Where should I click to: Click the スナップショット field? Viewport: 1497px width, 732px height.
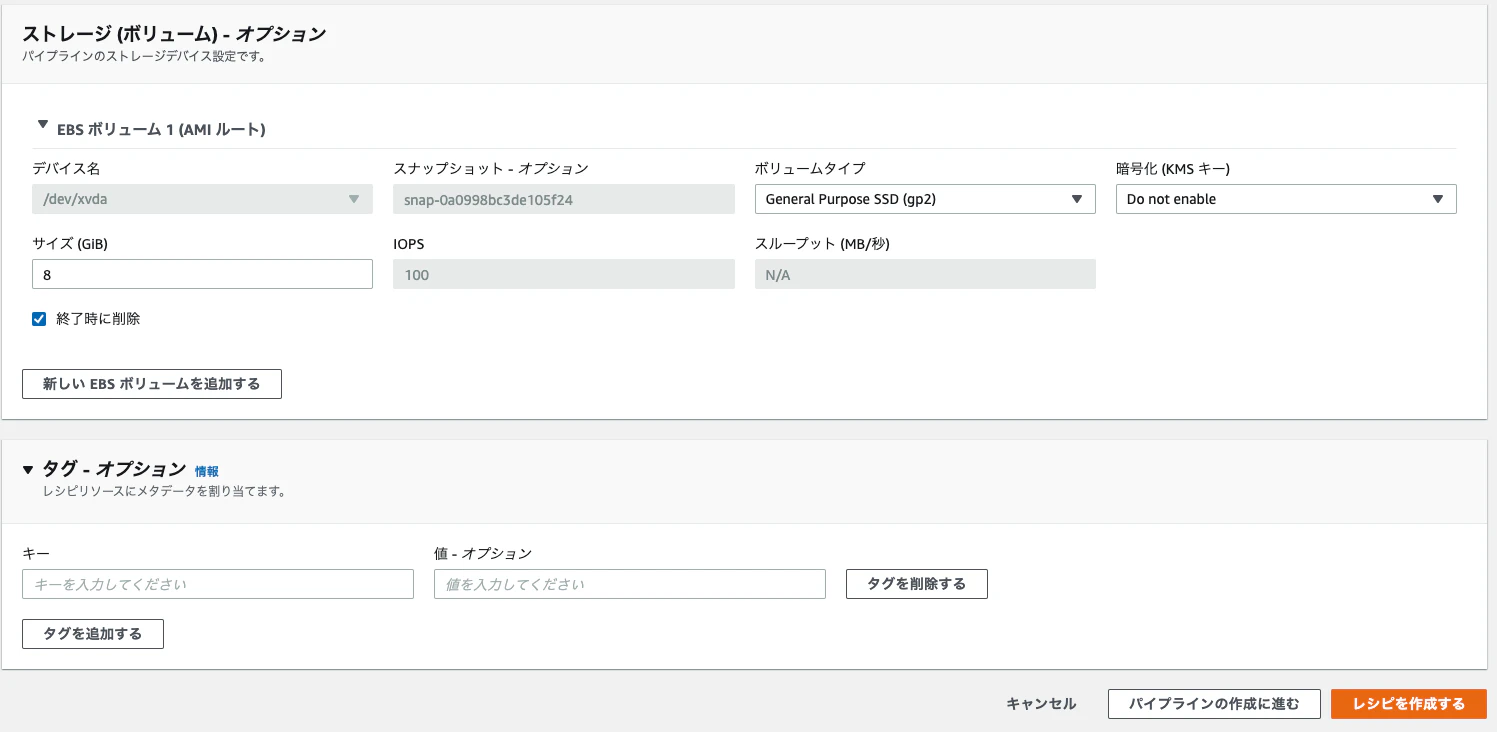(564, 199)
